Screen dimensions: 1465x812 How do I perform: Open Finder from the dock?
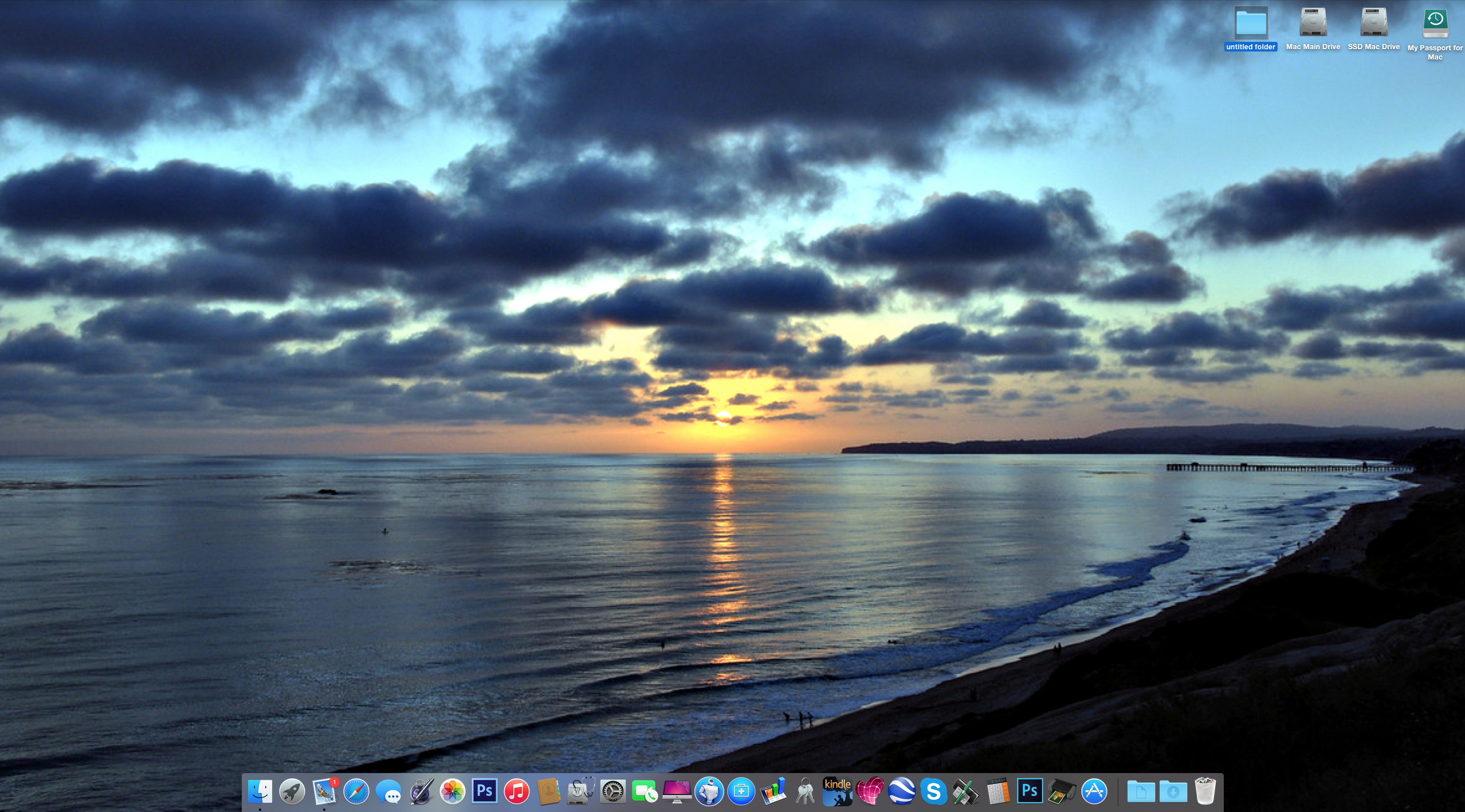tap(260, 791)
